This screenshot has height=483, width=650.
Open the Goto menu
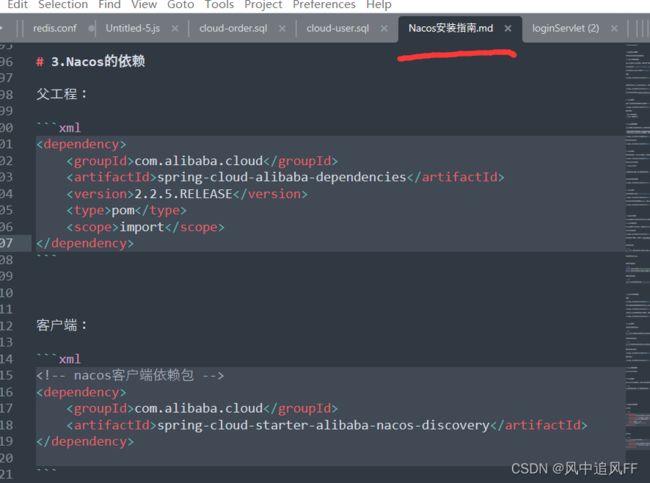180,5
